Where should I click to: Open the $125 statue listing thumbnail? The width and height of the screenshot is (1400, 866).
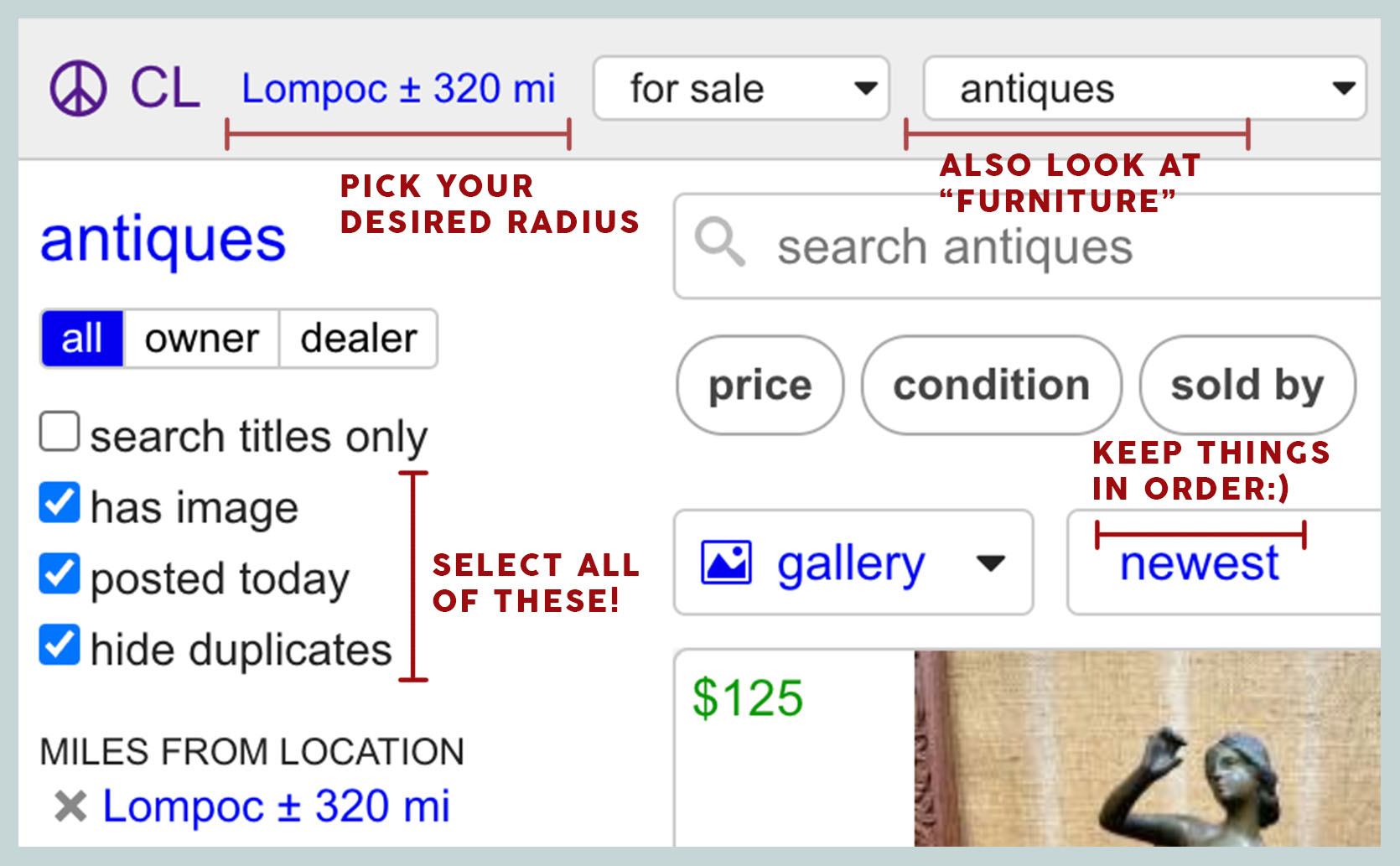(x=1148, y=748)
